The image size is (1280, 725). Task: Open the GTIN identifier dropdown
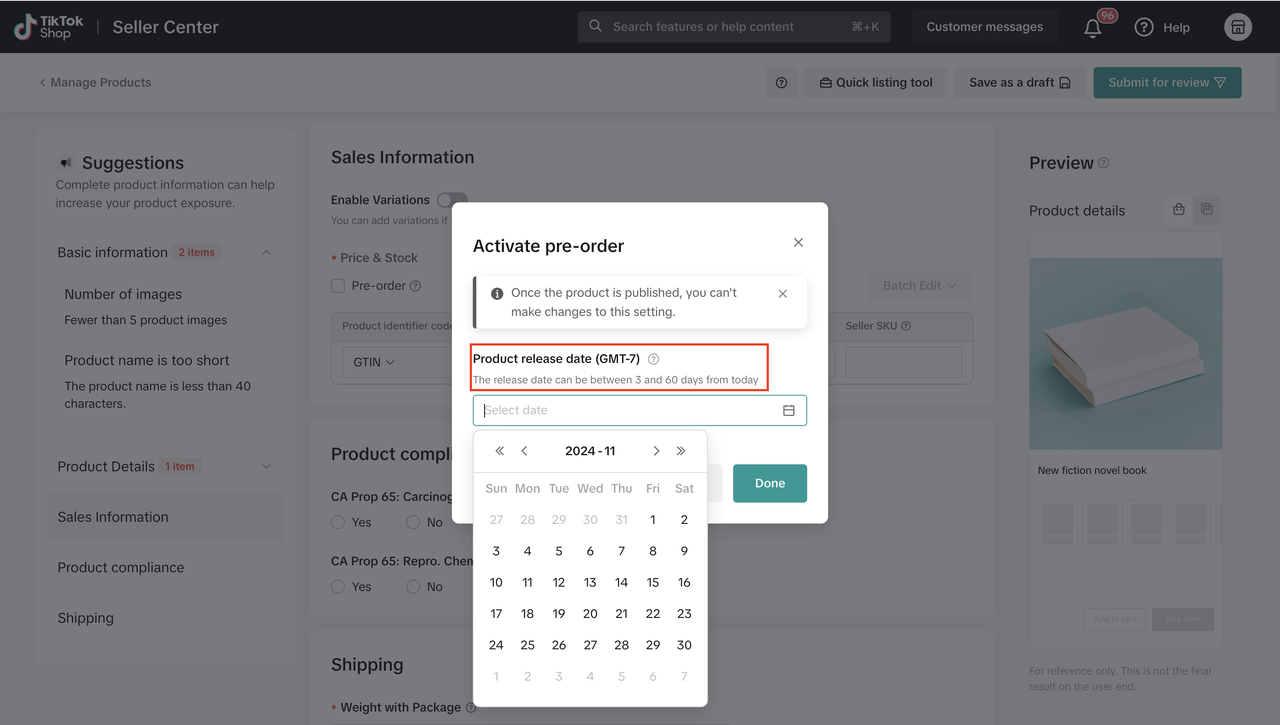375,362
